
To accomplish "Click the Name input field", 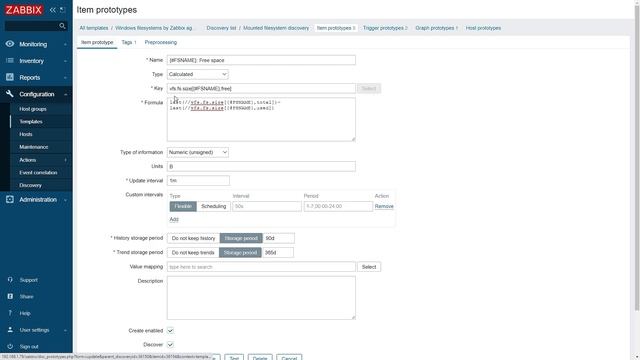I will pos(261,60).
